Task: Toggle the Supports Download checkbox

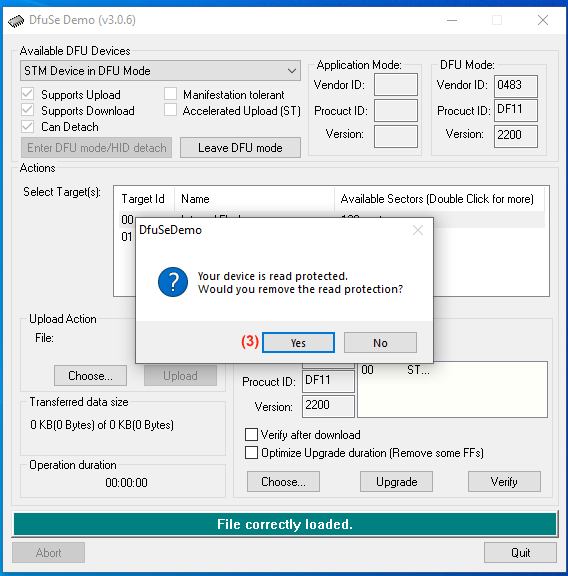Action: click(28, 110)
